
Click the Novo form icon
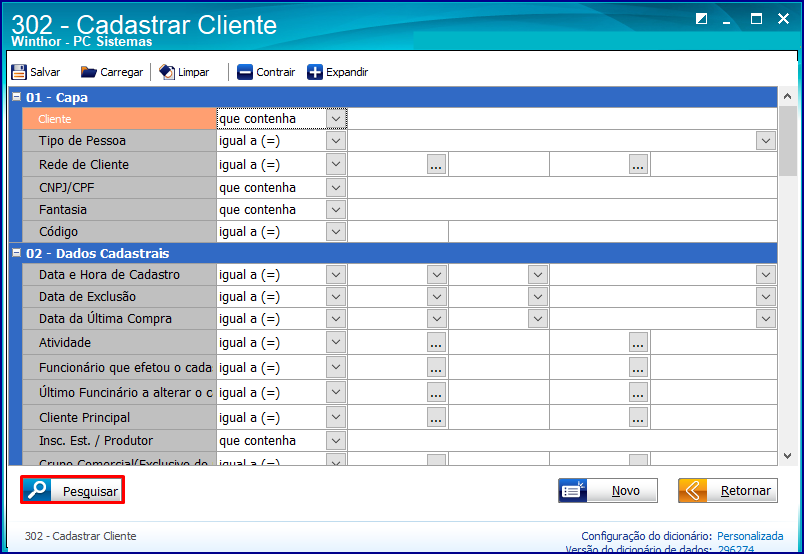(x=573, y=491)
